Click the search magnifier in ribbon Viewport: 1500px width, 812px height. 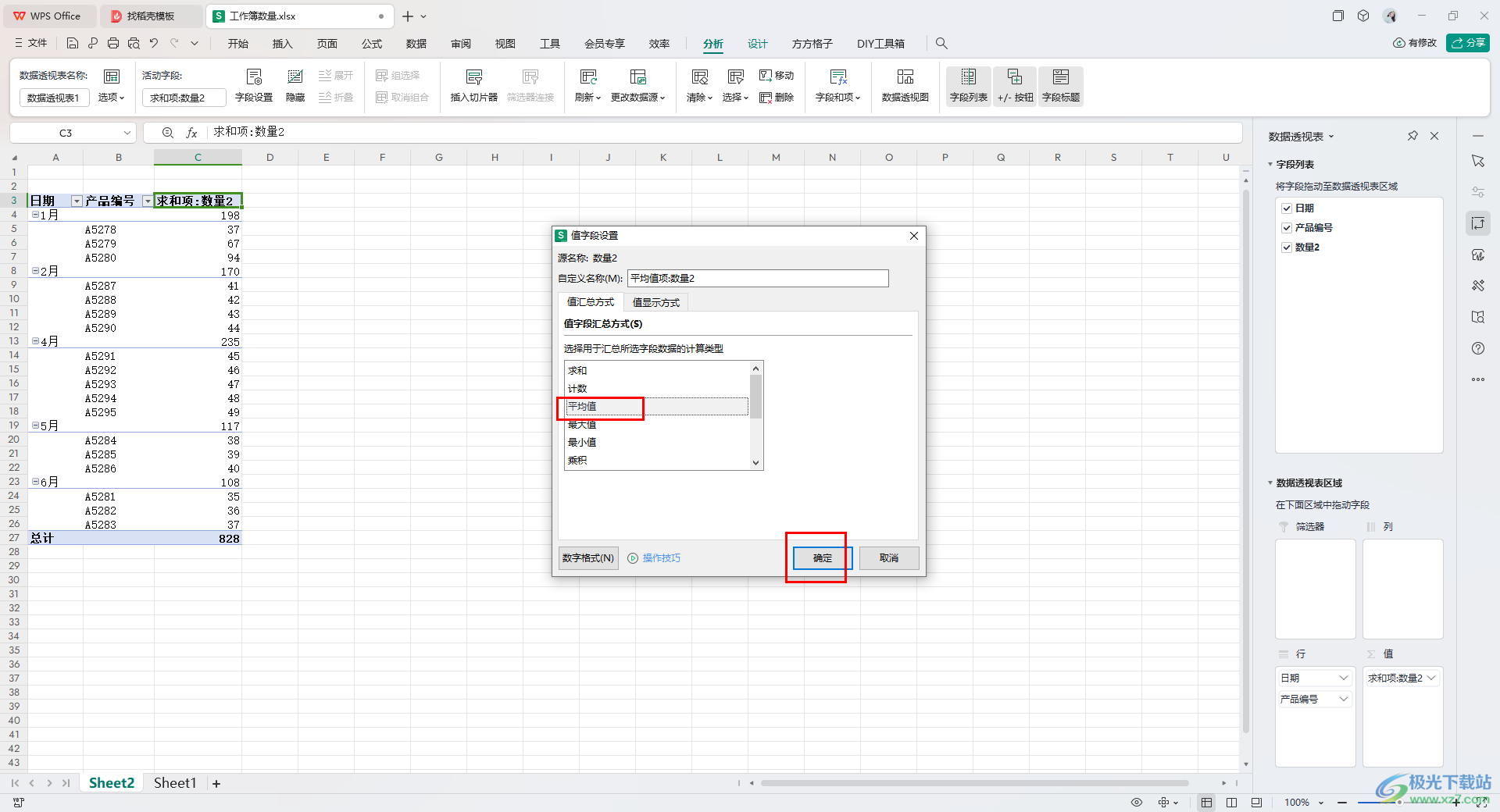point(941,44)
